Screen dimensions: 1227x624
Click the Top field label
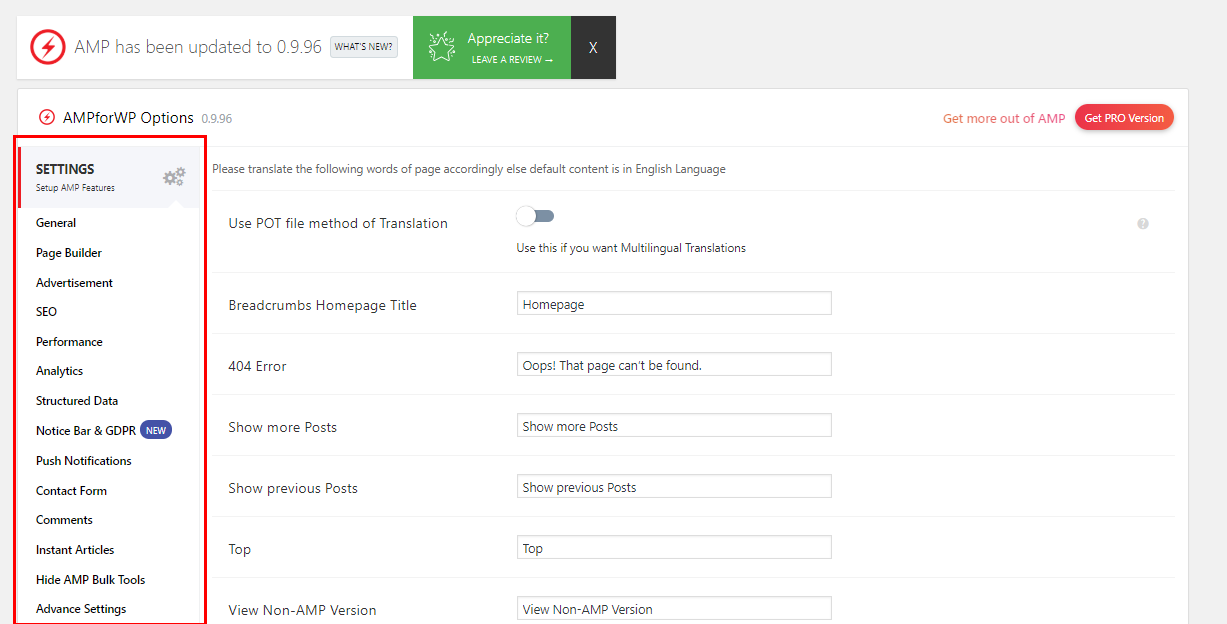240,549
